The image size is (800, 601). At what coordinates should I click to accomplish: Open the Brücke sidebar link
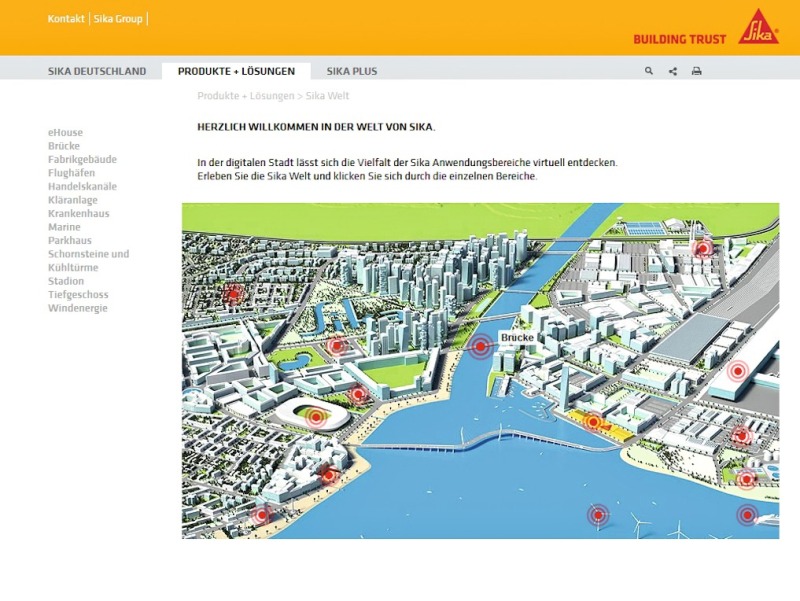(64, 146)
